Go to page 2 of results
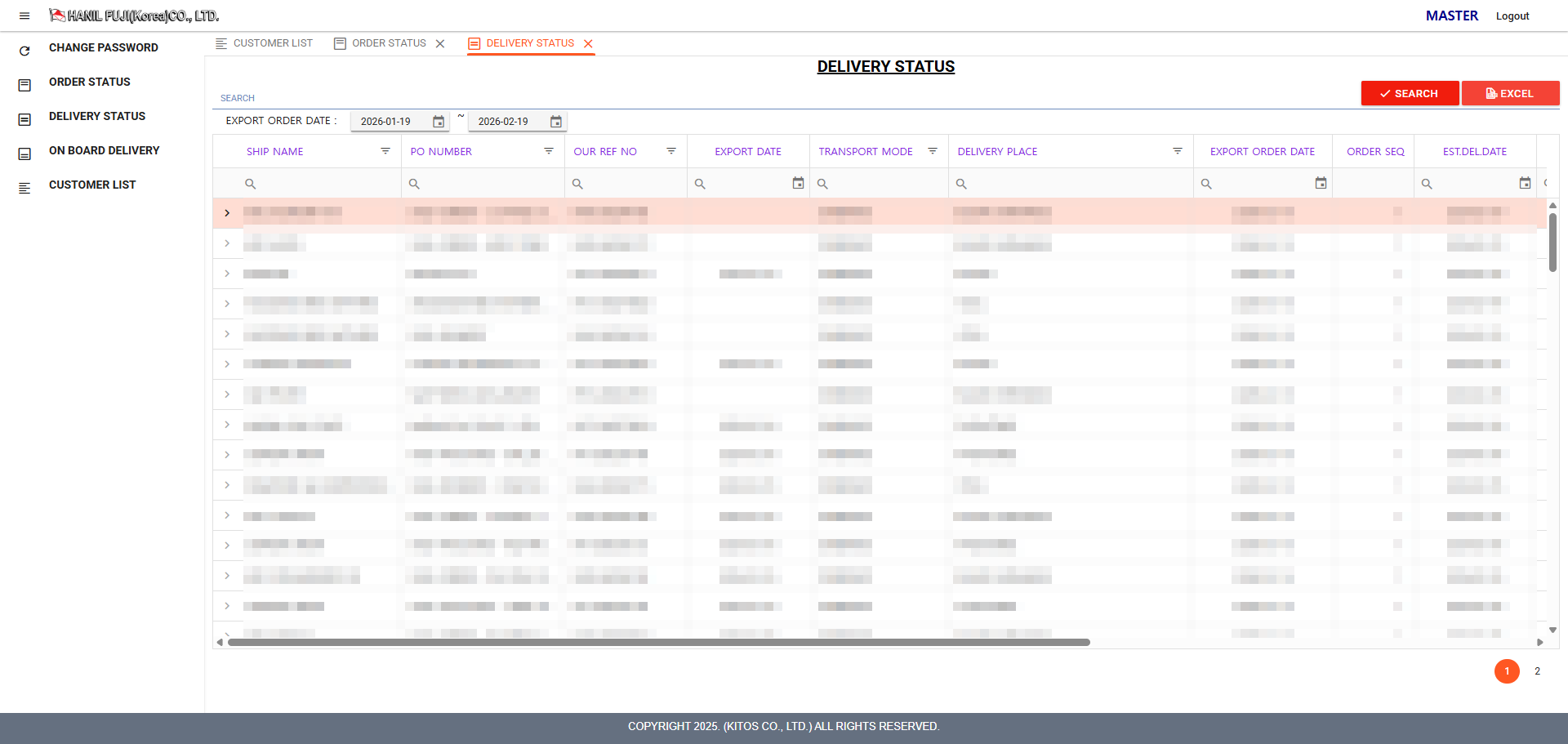The image size is (1568, 744). pyautogui.click(x=1537, y=671)
